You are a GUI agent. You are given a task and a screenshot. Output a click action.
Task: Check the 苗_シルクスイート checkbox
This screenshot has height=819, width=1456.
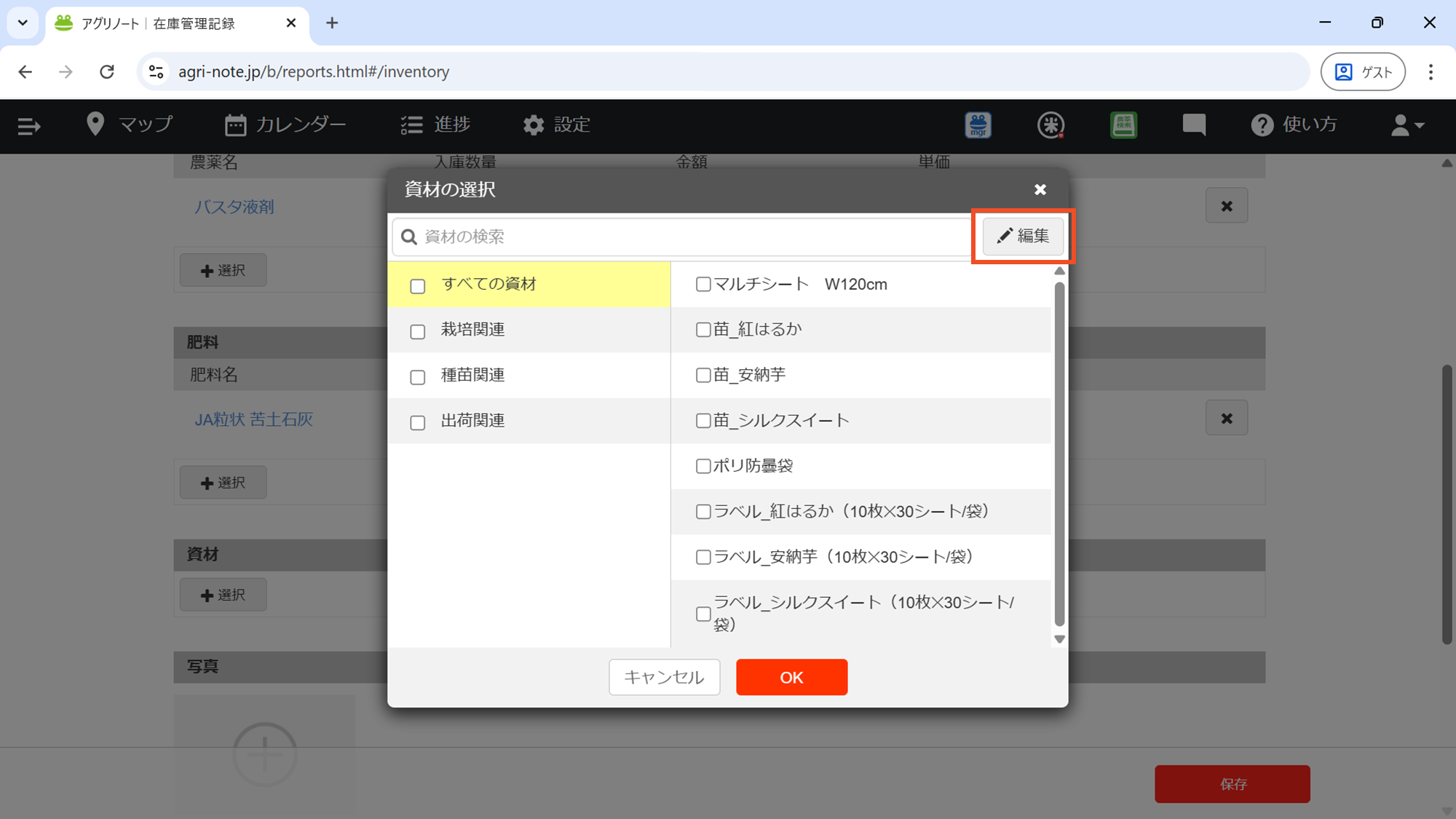coord(703,421)
